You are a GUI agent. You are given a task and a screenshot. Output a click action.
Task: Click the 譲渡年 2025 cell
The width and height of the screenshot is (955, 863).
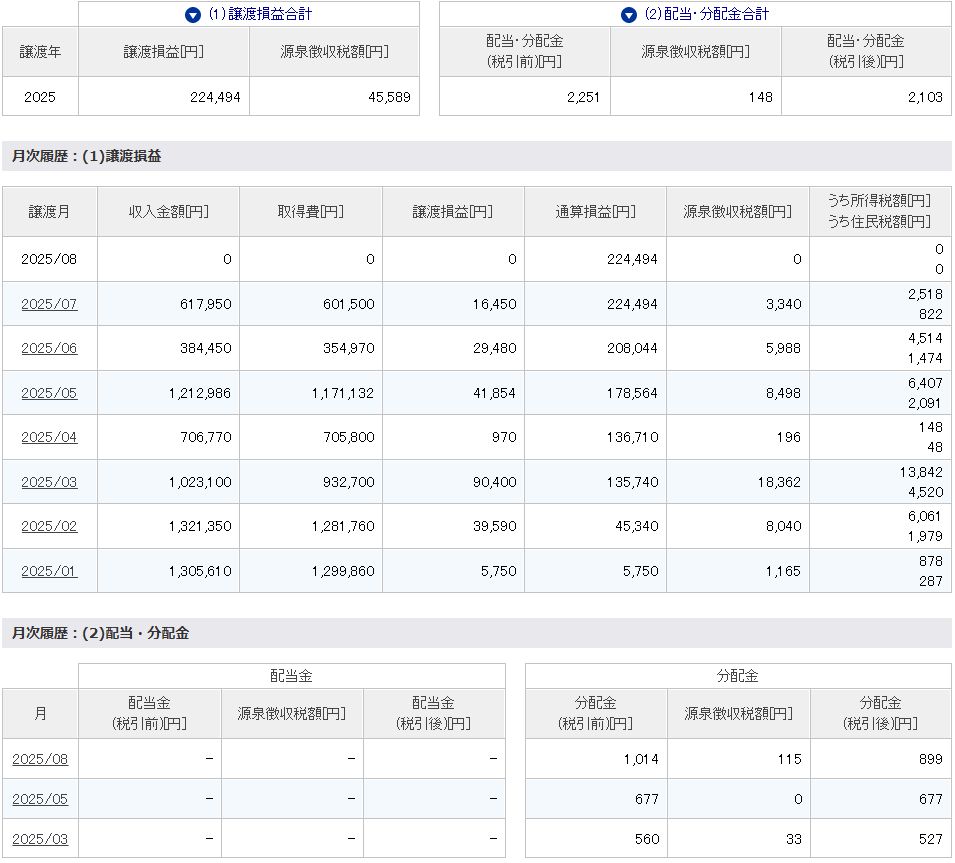[x=40, y=97]
